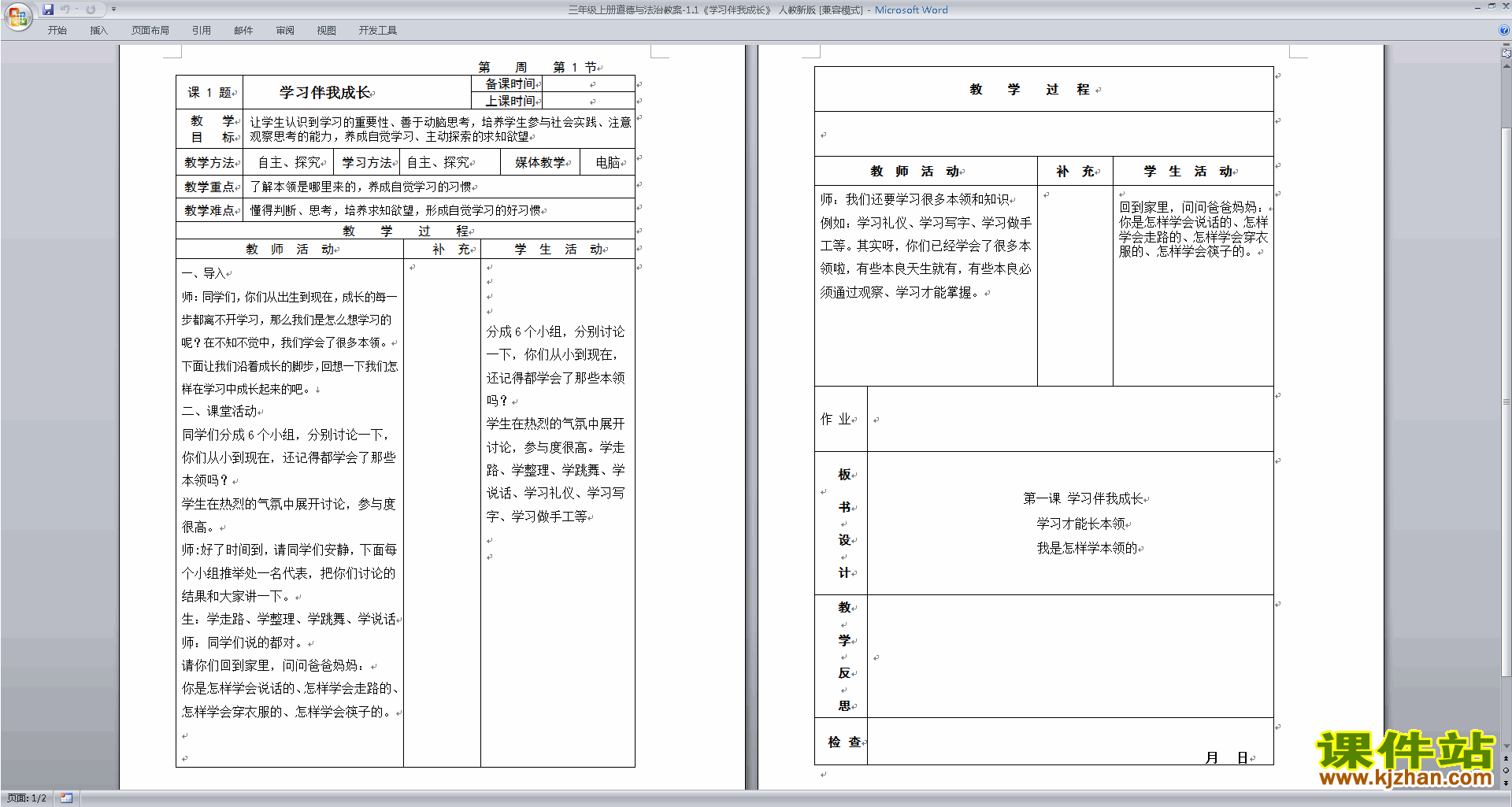1512x807 pixels.
Task: Click the 媒体教学 label cell
Action: coord(540,162)
